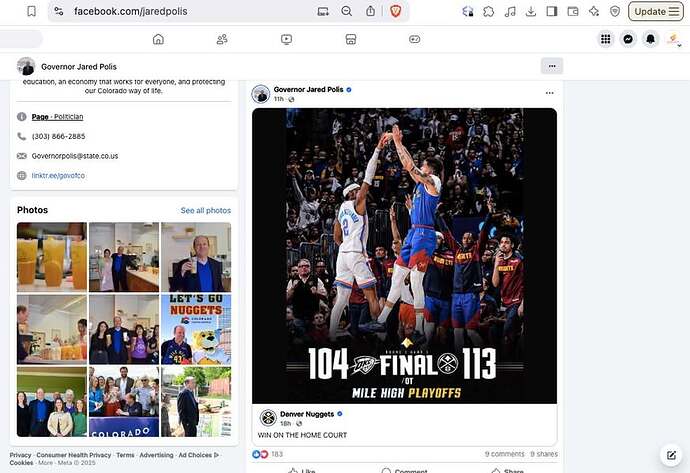Open the VPN shield icon in toolbar

pos(615,11)
